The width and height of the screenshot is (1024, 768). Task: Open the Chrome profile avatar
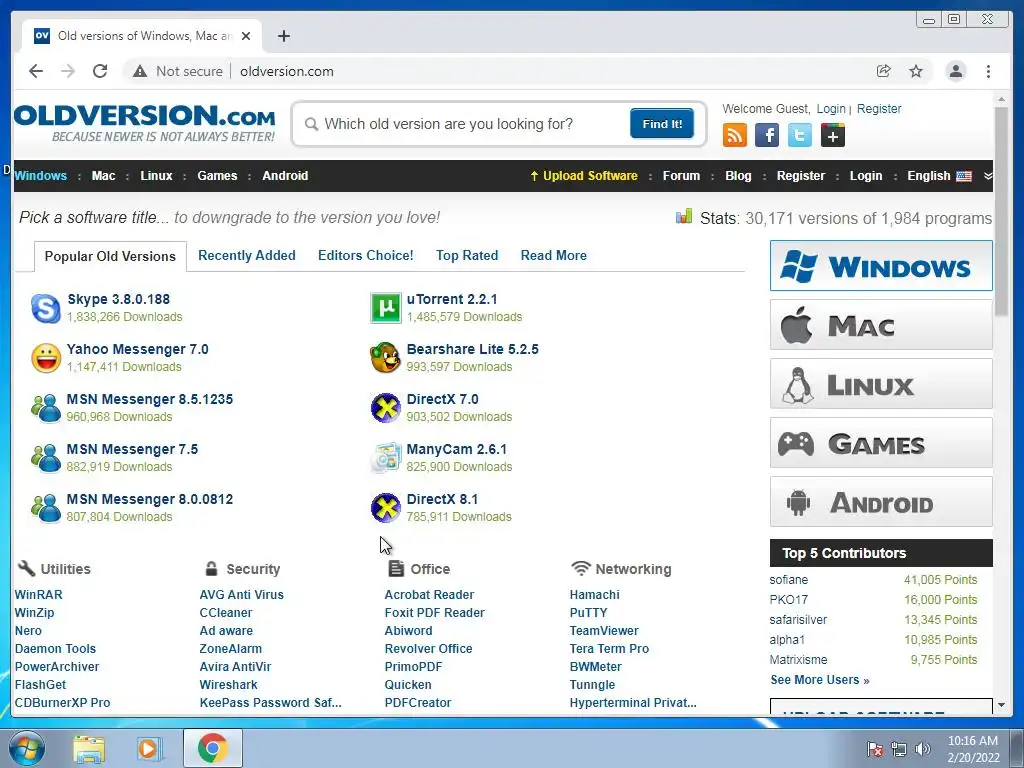[955, 71]
